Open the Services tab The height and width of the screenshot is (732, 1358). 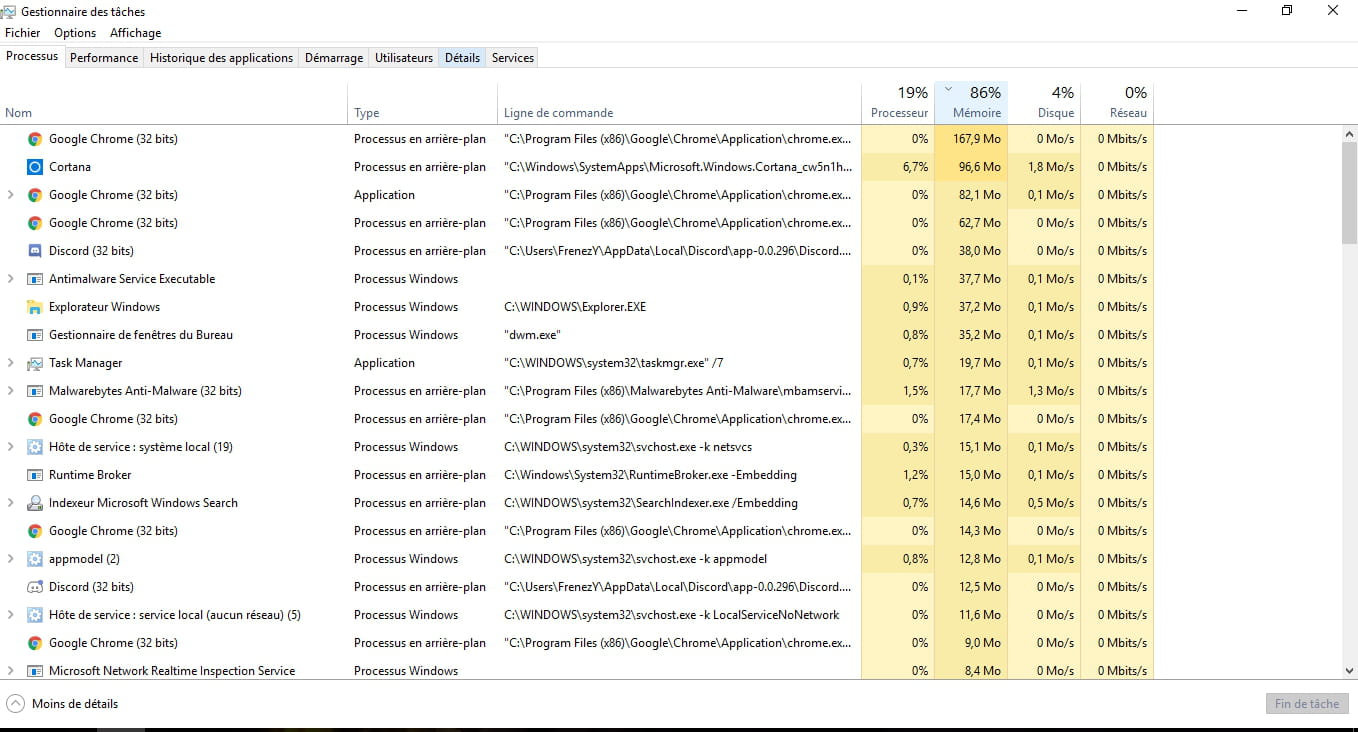pos(513,58)
